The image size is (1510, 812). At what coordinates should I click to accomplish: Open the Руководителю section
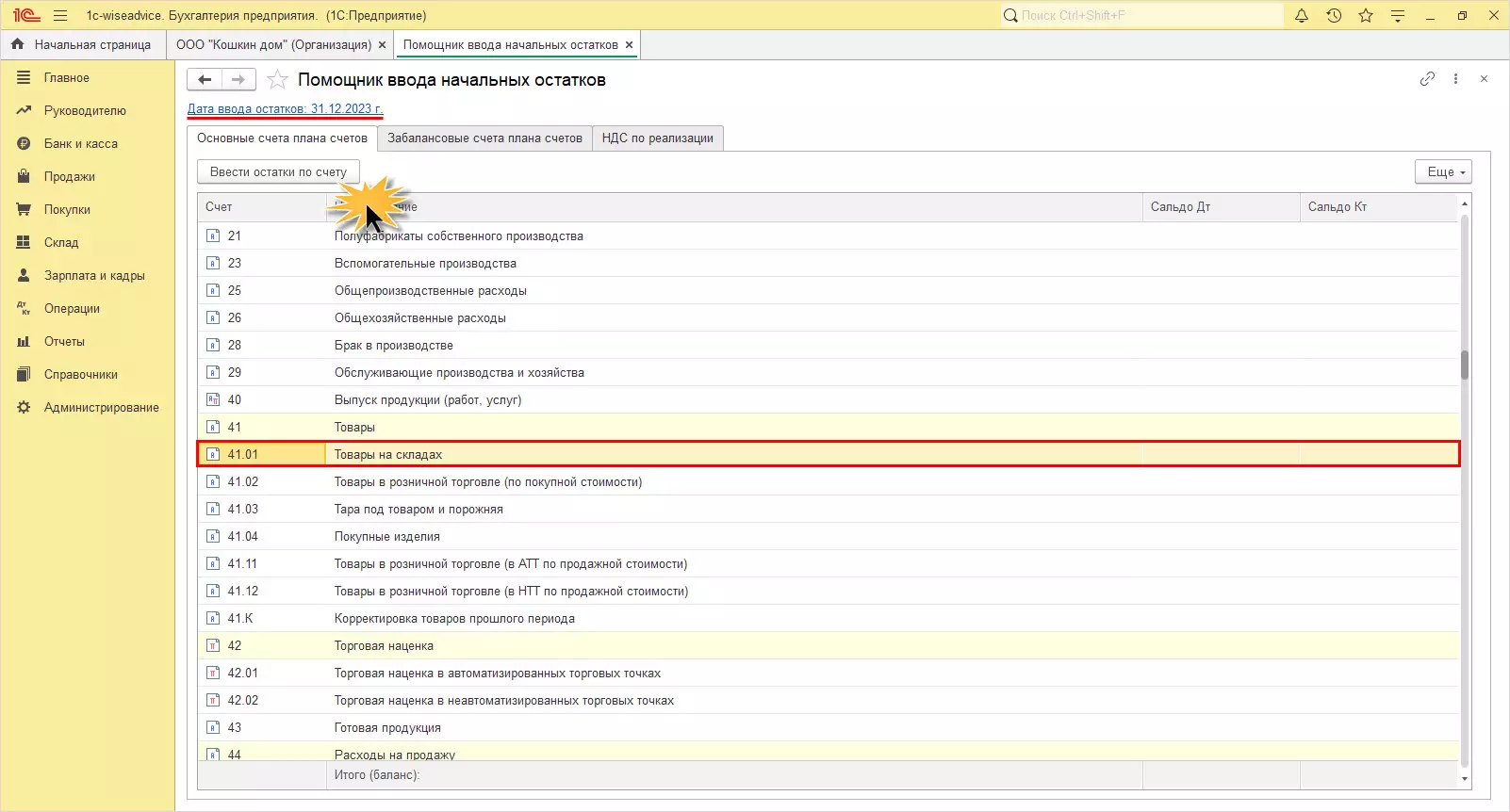pyautogui.click(x=87, y=111)
